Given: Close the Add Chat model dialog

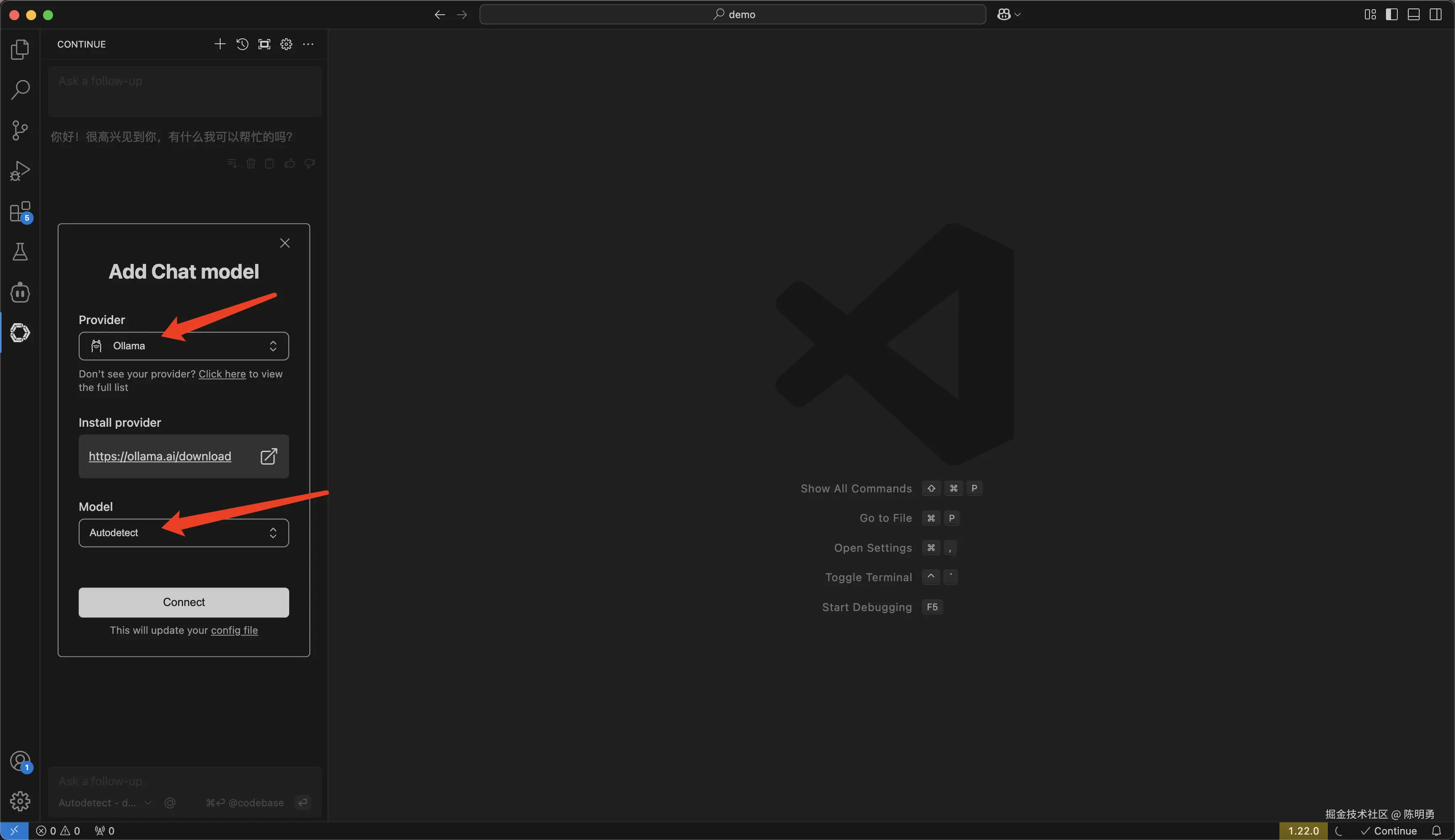Looking at the screenshot, I should (x=285, y=244).
